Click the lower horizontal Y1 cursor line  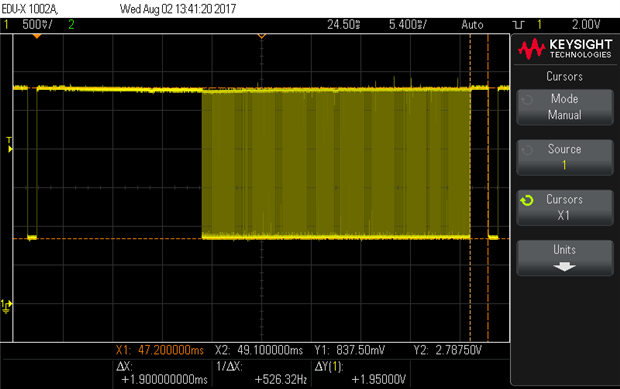pos(261,238)
